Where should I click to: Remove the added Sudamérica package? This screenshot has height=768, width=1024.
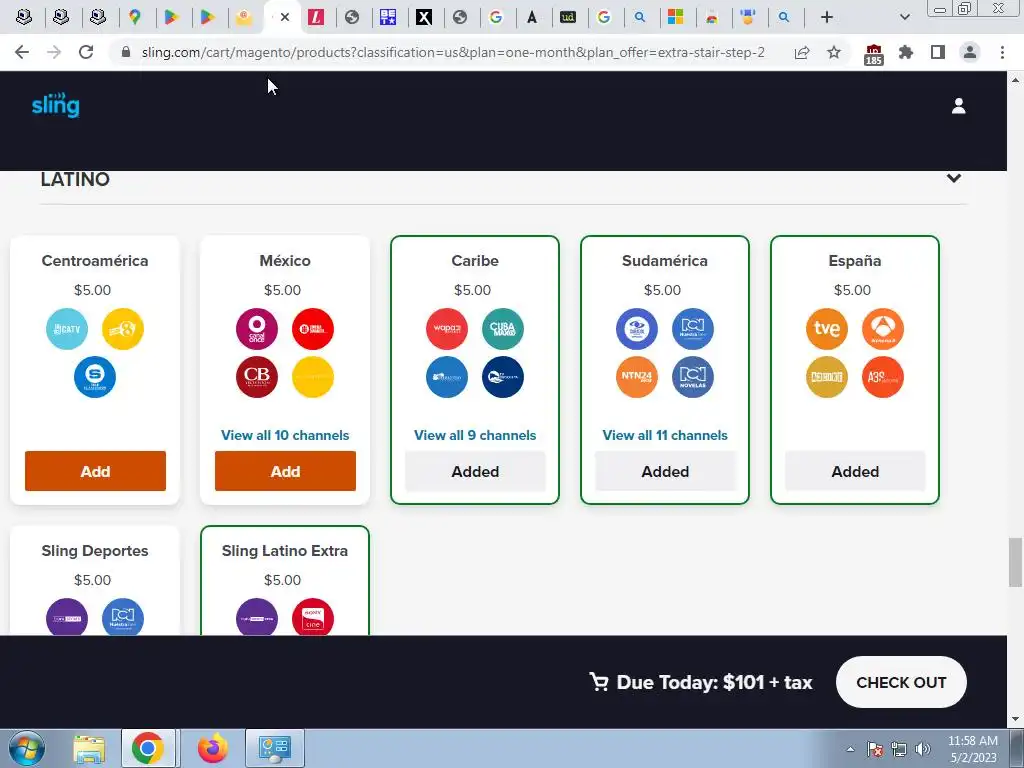tap(665, 471)
